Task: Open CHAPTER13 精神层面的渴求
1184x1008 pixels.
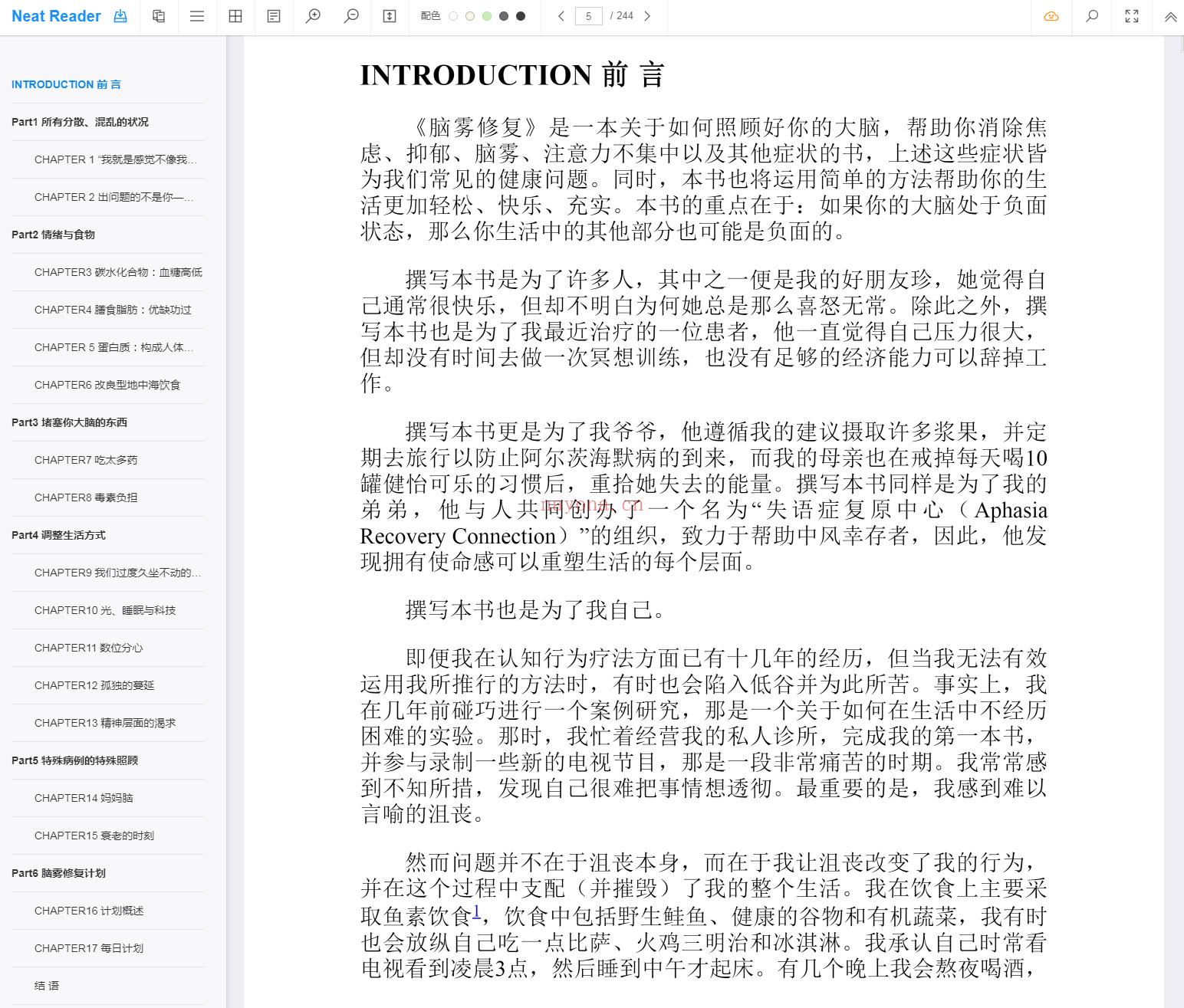Action: tap(105, 723)
